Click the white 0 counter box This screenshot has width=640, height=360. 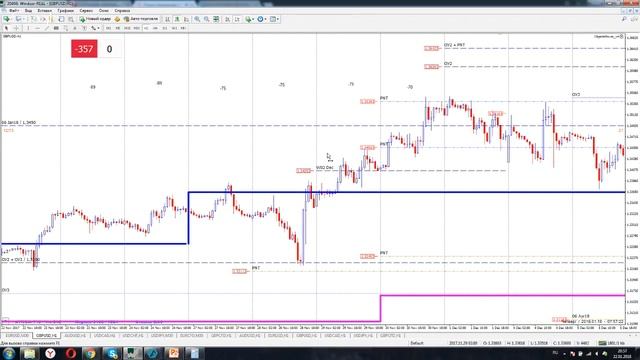point(109,49)
